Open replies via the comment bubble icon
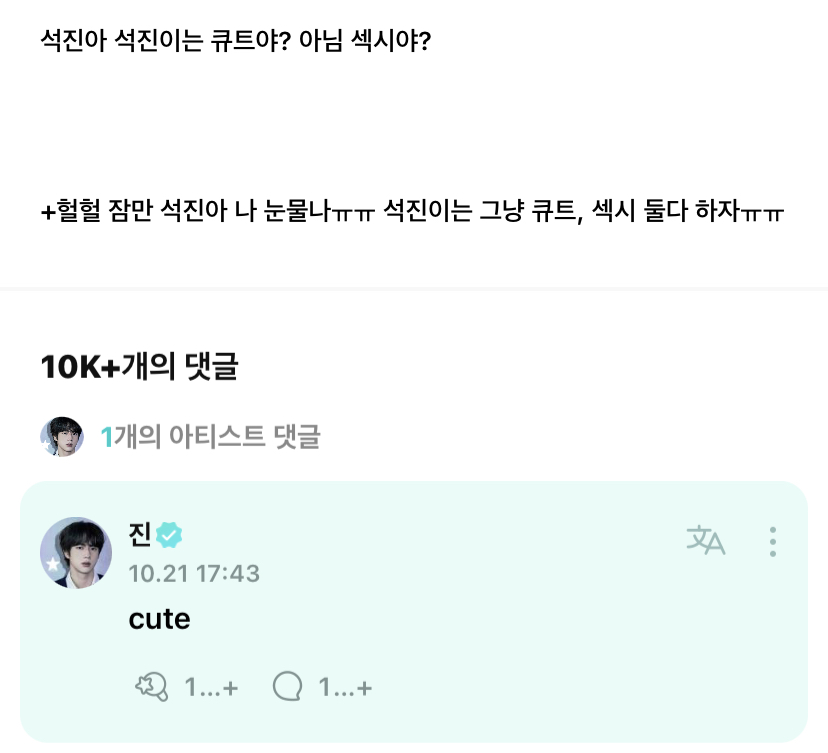Image resolution: width=828 pixels, height=753 pixels. [x=288, y=686]
